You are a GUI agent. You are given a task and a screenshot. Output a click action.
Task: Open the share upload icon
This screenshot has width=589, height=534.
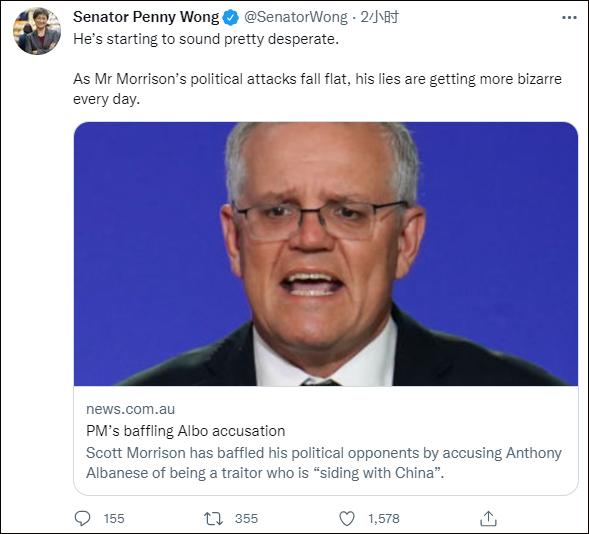point(488,519)
